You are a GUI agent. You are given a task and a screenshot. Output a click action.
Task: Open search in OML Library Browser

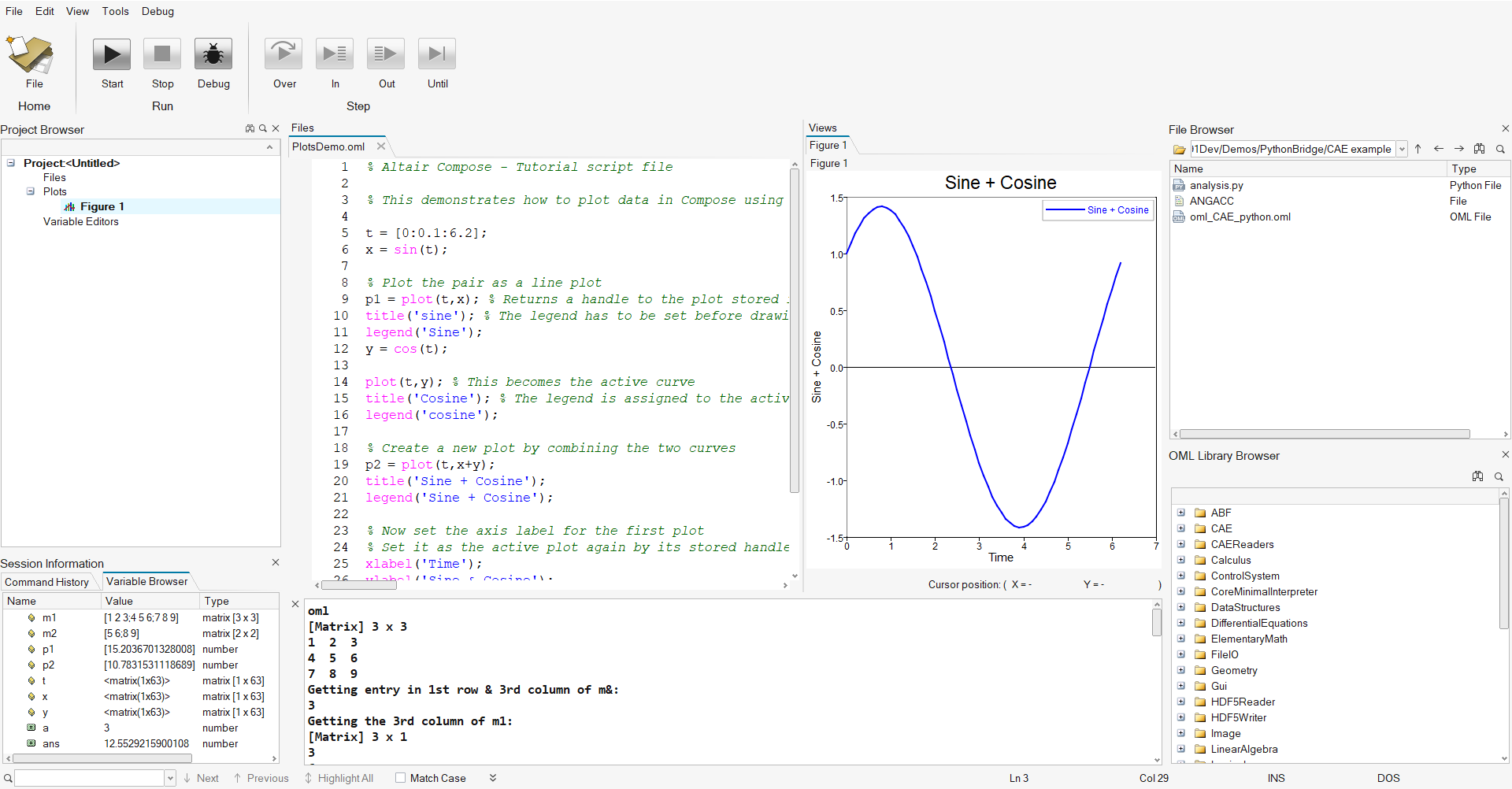(1499, 476)
